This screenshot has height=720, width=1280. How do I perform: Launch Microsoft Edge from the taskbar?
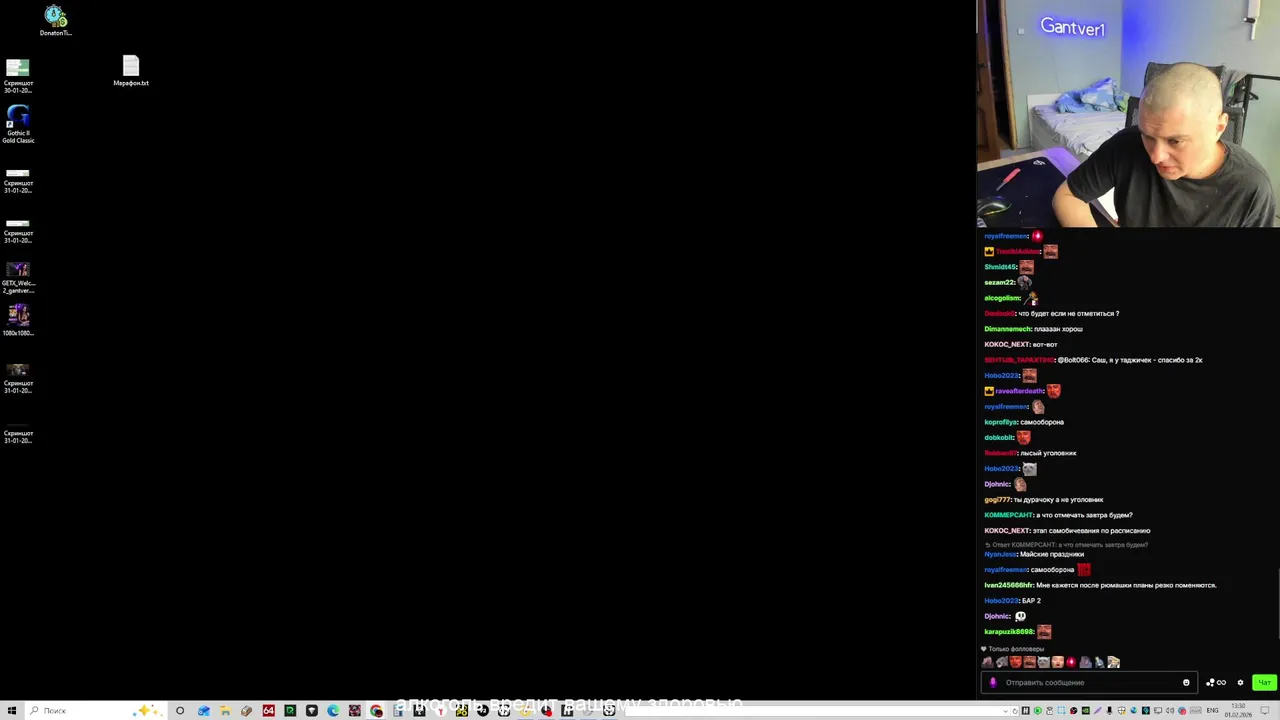click(x=333, y=711)
